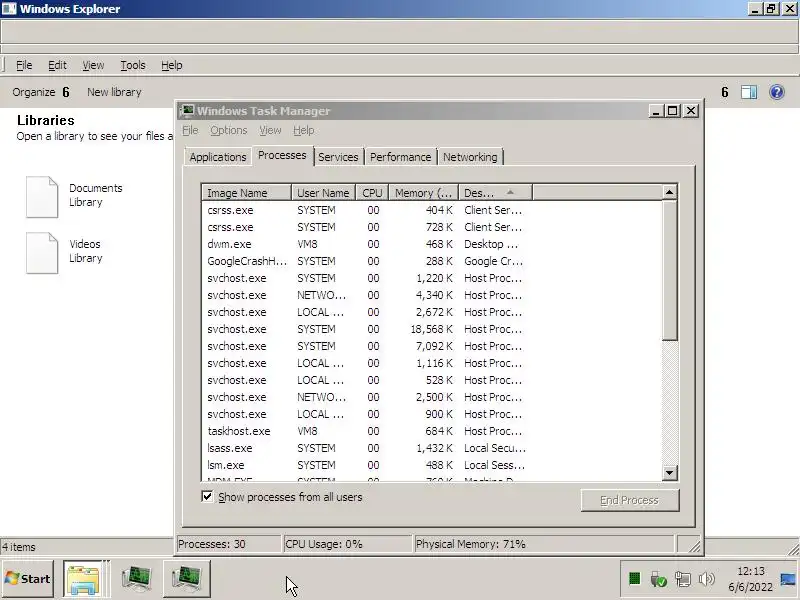
Task: Select the taskhost.exe process row
Action: pos(366,431)
